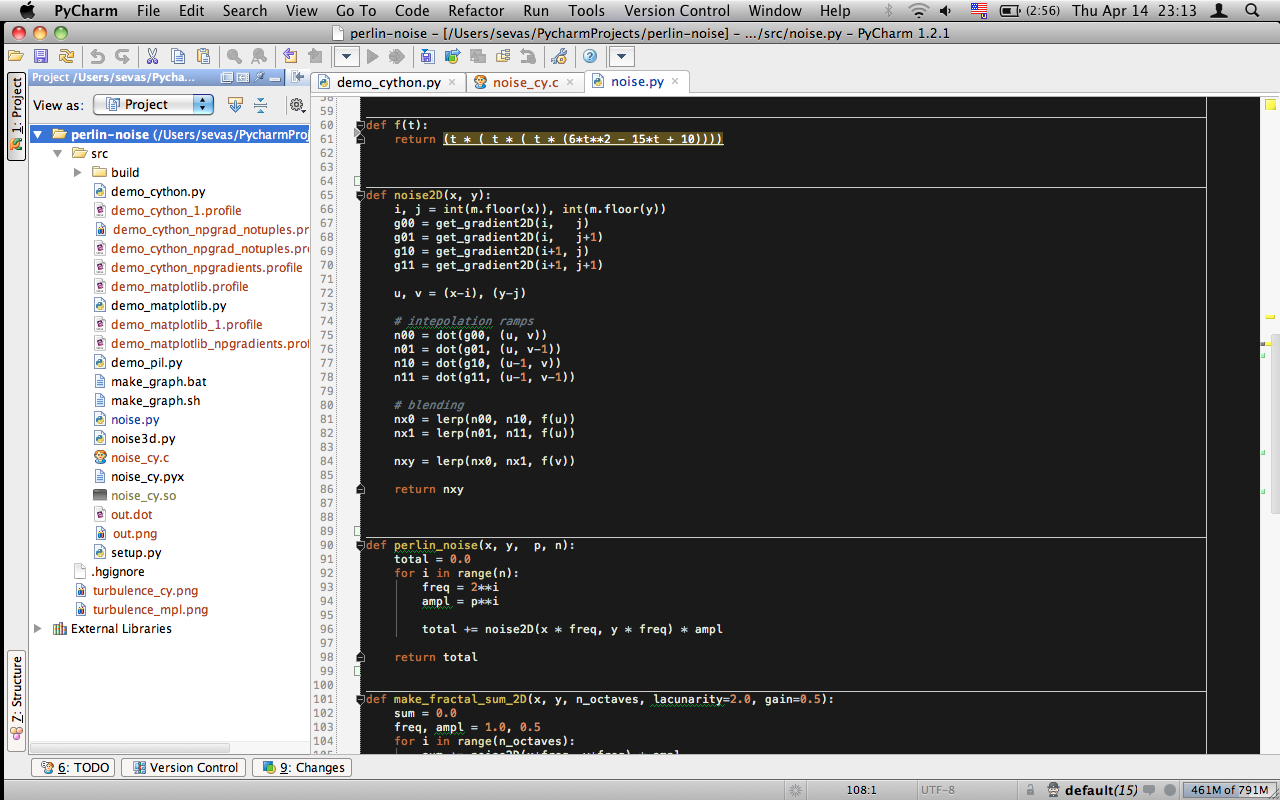The image size is (1280, 800).
Task: Show VCS history toolbar icon
Action: coord(503,57)
